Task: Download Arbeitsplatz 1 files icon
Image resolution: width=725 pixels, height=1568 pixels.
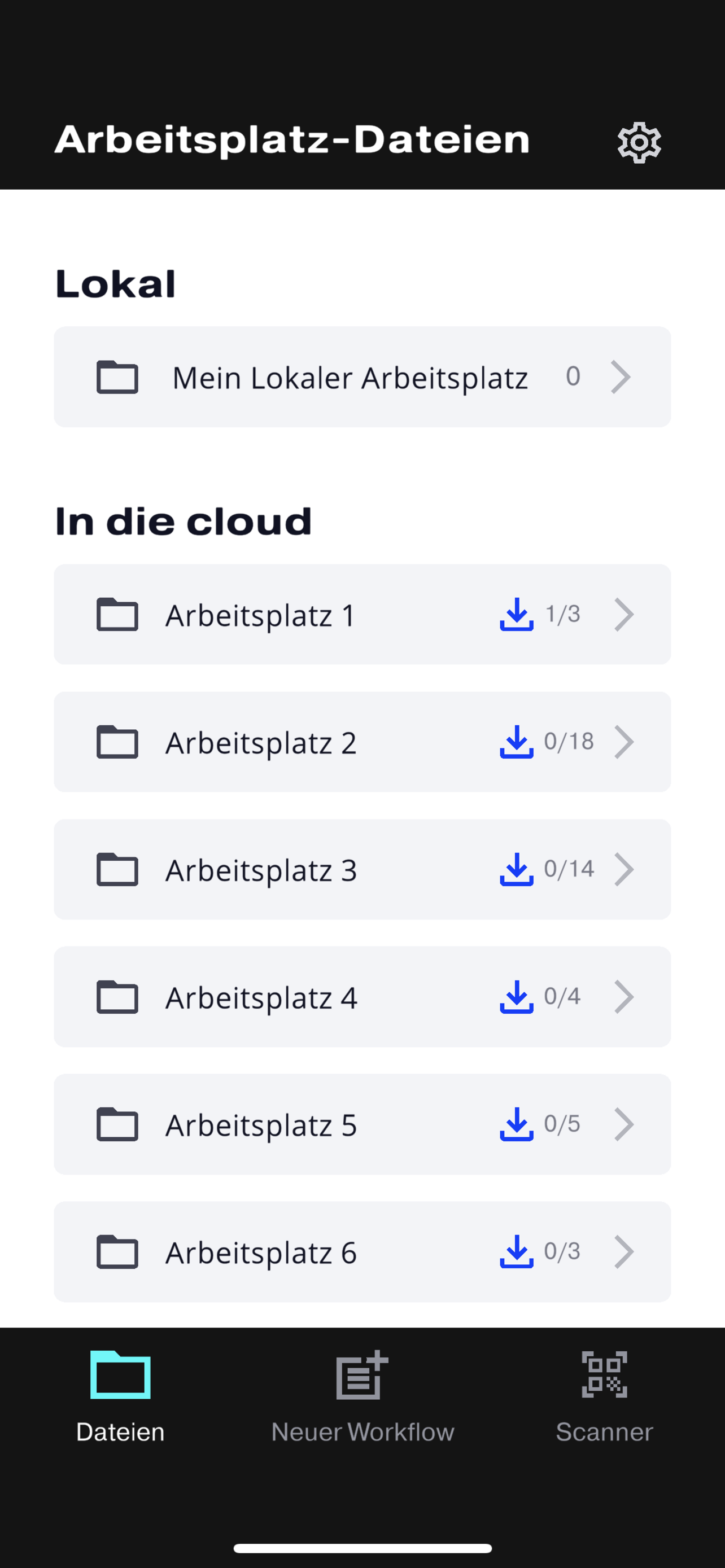Action: coord(516,614)
